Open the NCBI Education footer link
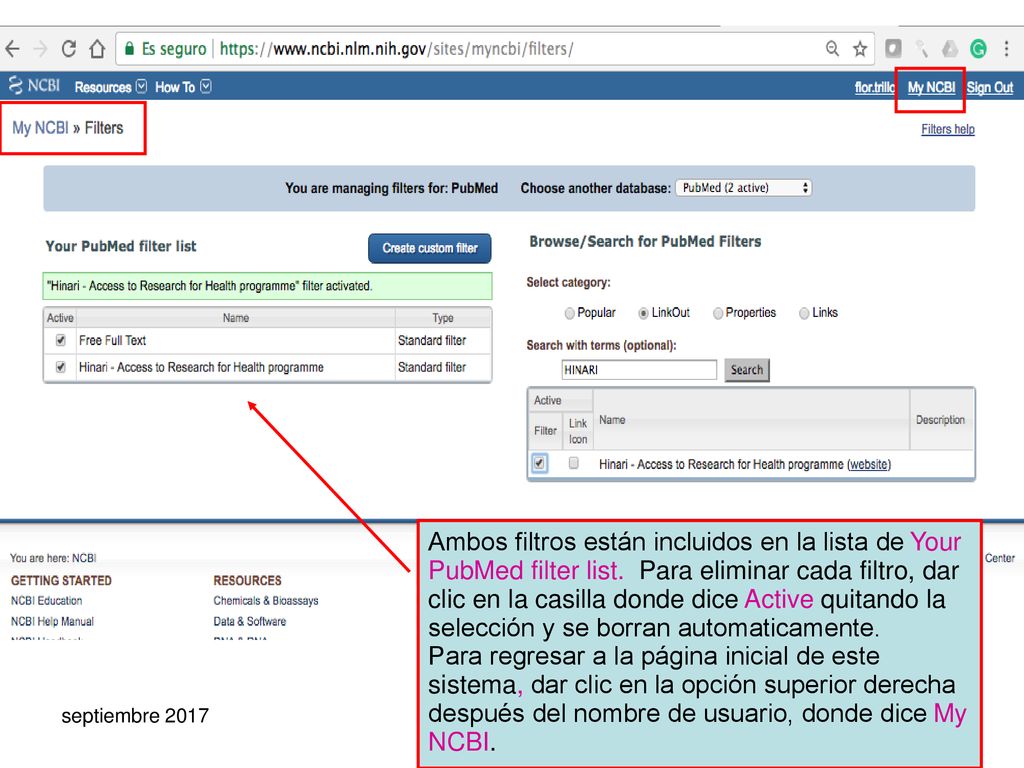Viewport: 1024px width, 768px height. tap(46, 601)
